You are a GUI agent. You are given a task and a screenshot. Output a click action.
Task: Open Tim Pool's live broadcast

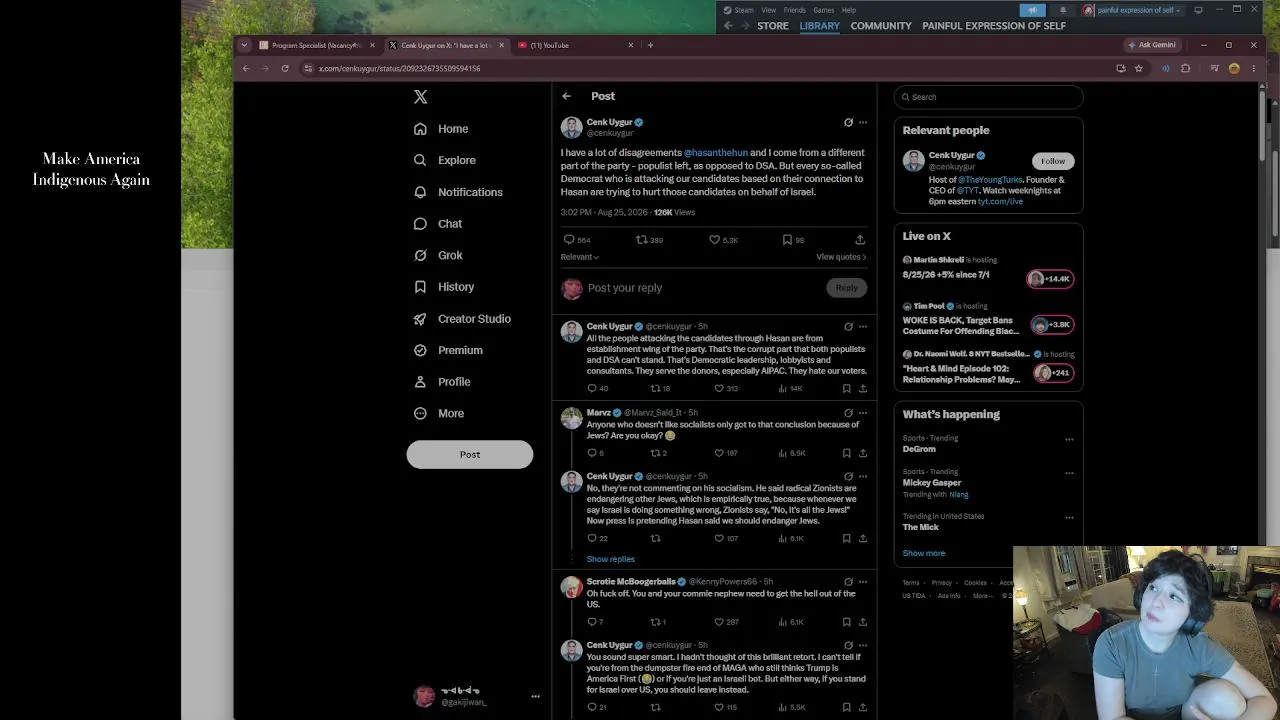click(x=988, y=321)
